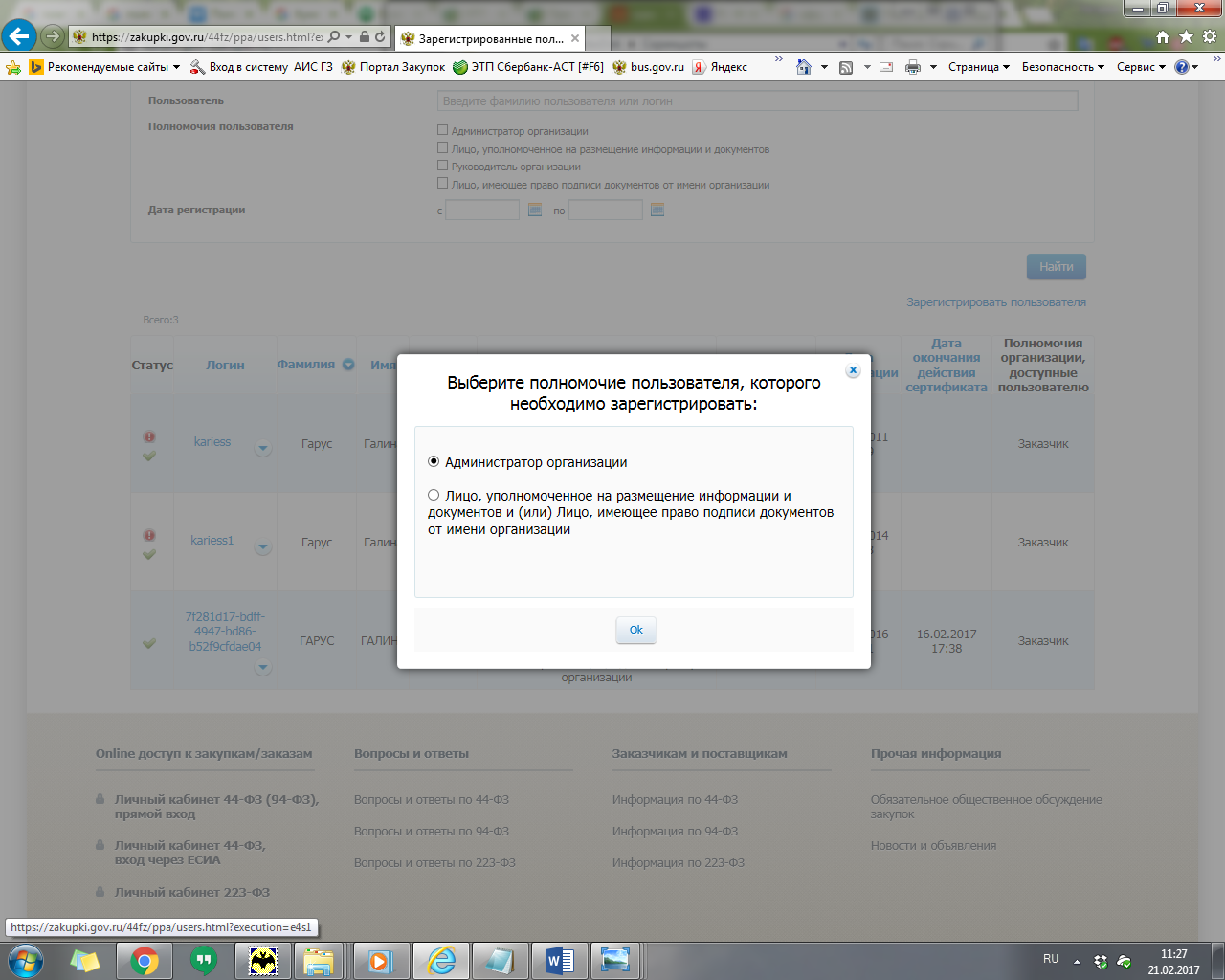This screenshot has height=980, width=1225.
Task: Select the 'Лицо, уполномоченное на размещение' radio option
Action: [x=434, y=496]
